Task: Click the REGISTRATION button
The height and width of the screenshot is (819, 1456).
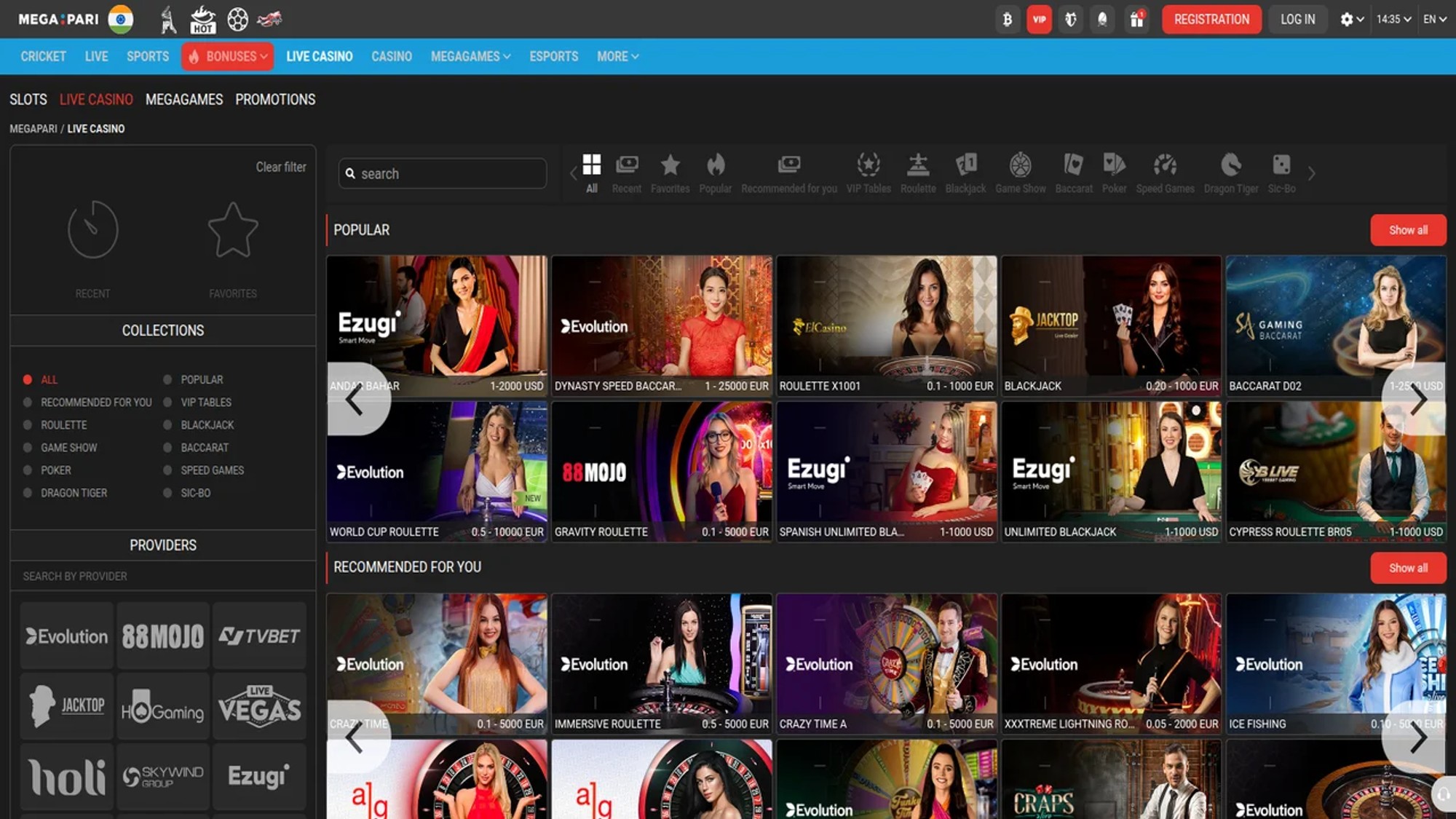Action: (1211, 20)
